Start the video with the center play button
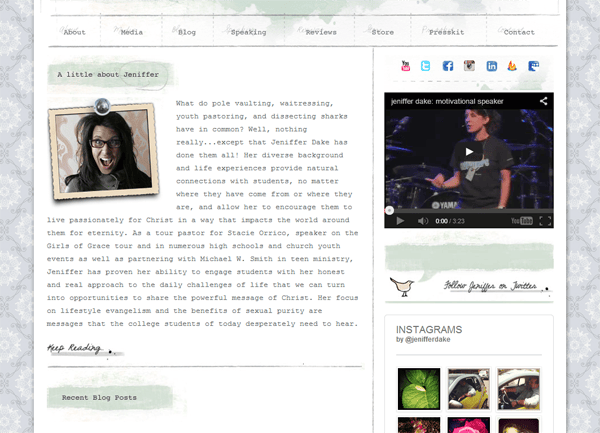The width and height of the screenshot is (600, 433). tap(469, 152)
